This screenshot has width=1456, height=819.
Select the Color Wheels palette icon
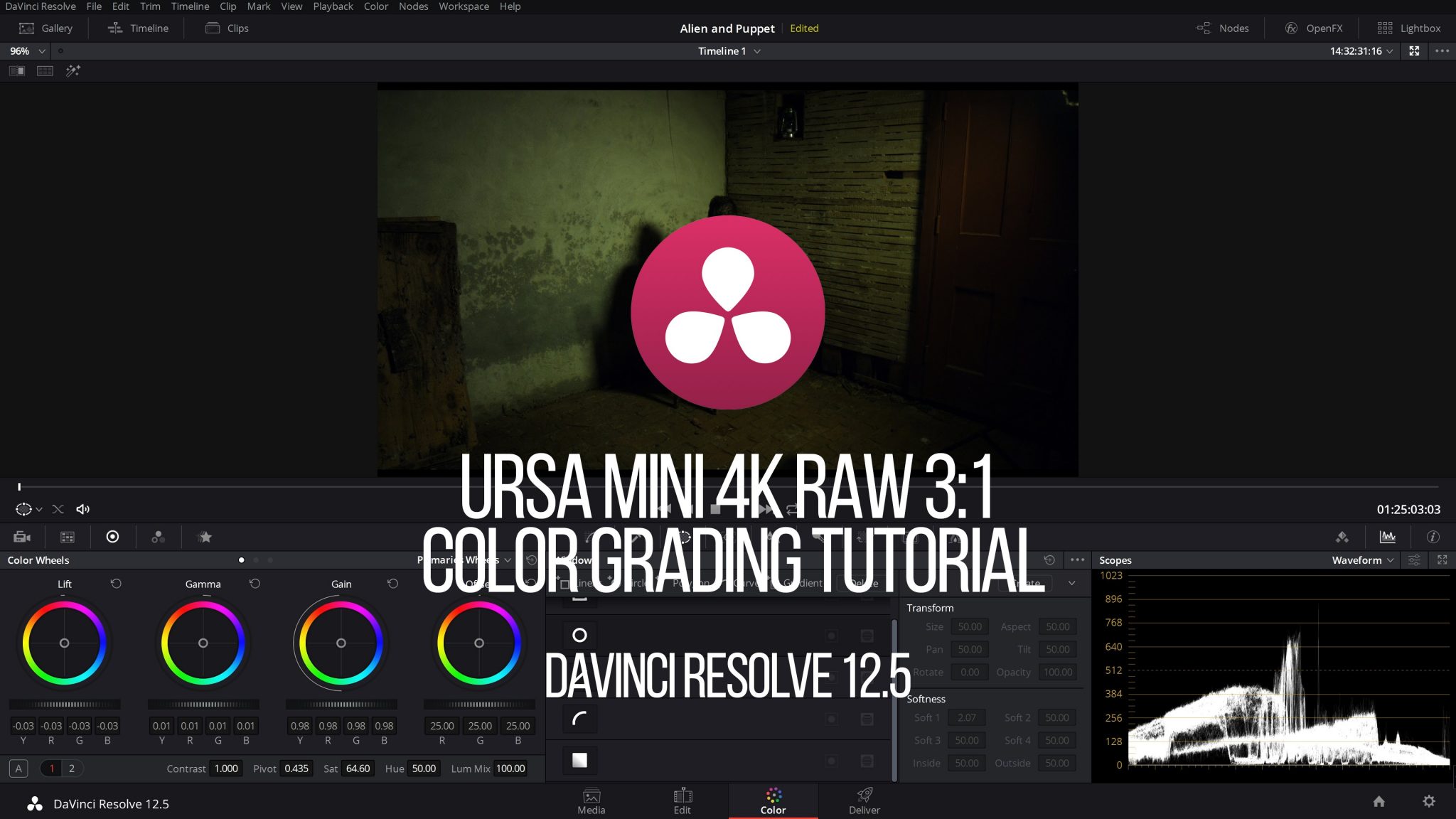click(112, 537)
